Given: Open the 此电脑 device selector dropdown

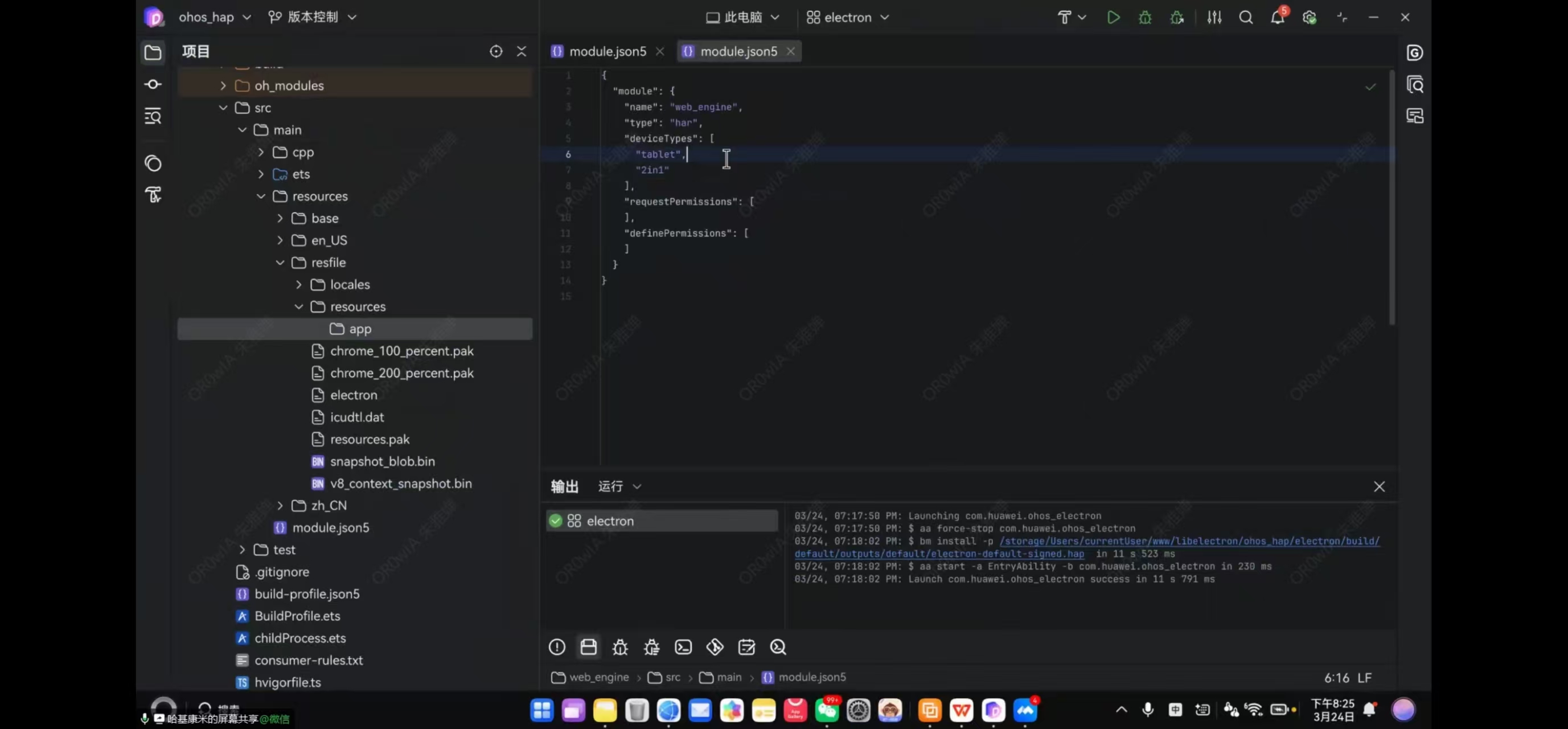Looking at the screenshot, I should pyautogui.click(x=742, y=17).
